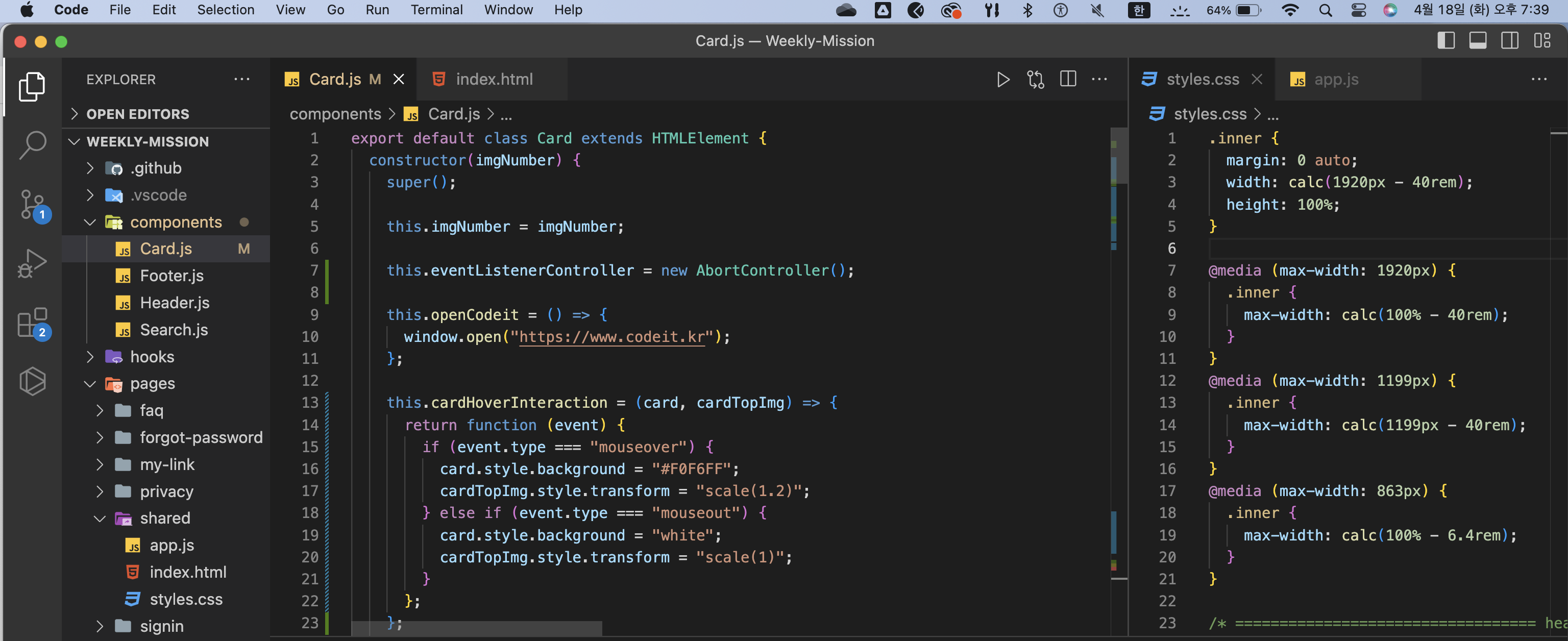The height and width of the screenshot is (641, 1568).
Task: Expand the OPEN EDITORS section
Action: (x=138, y=114)
